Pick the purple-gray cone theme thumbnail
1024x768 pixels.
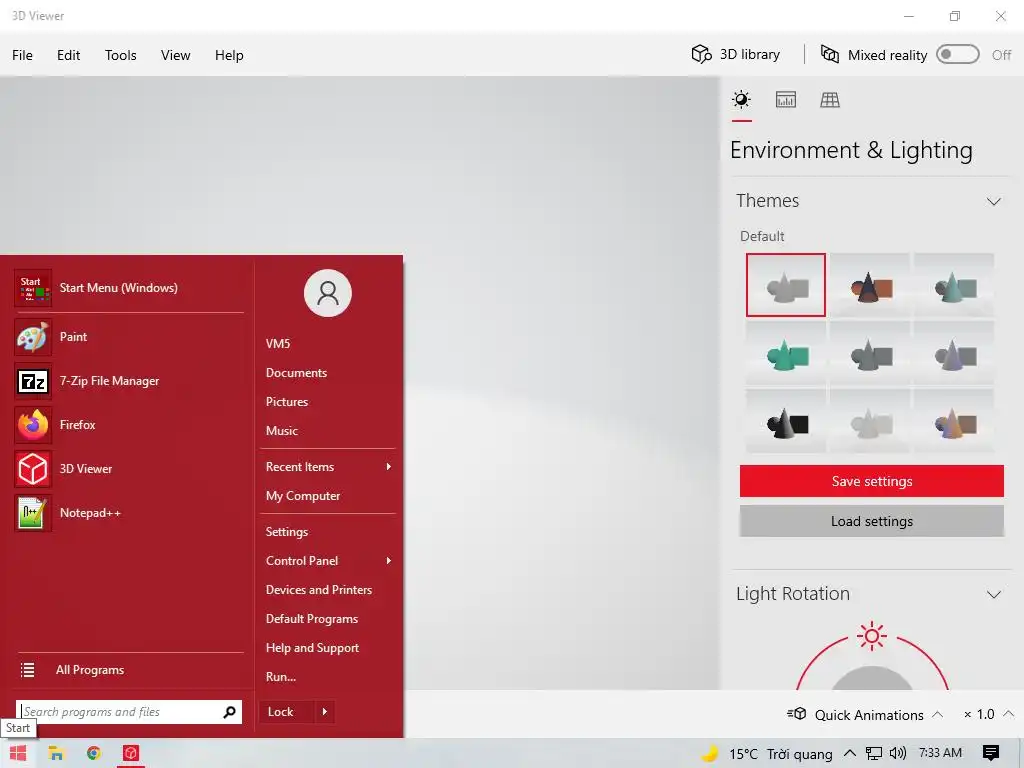pos(954,353)
